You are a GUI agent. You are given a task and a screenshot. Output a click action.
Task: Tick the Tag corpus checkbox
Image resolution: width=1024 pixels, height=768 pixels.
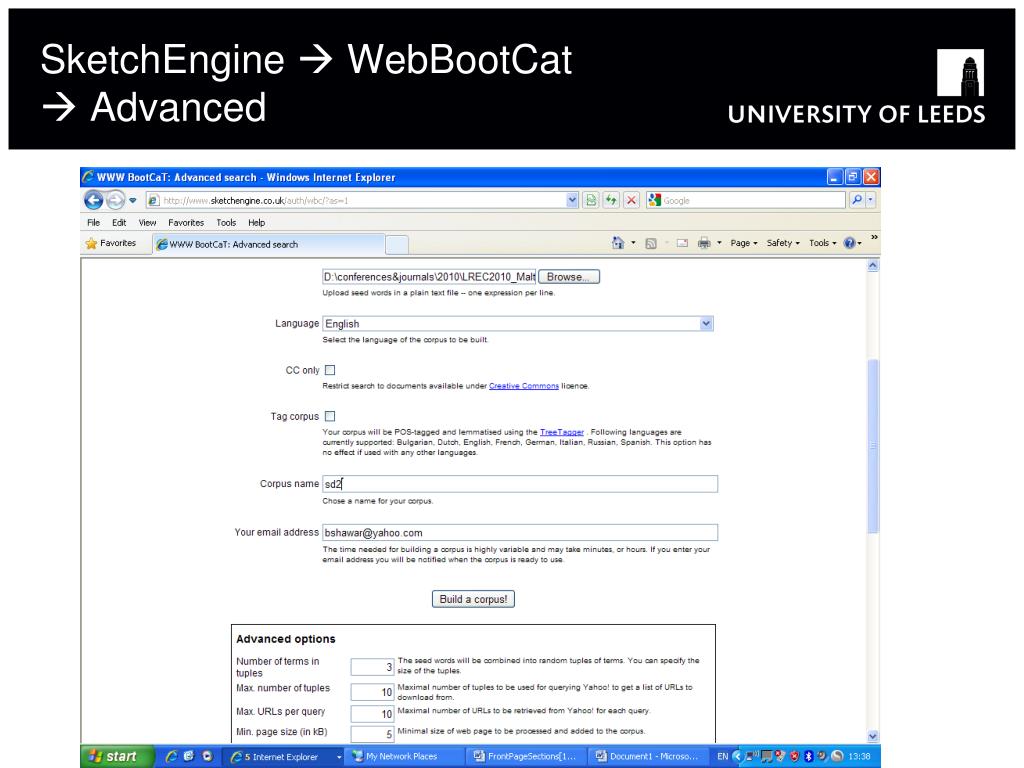pyautogui.click(x=330, y=416)
